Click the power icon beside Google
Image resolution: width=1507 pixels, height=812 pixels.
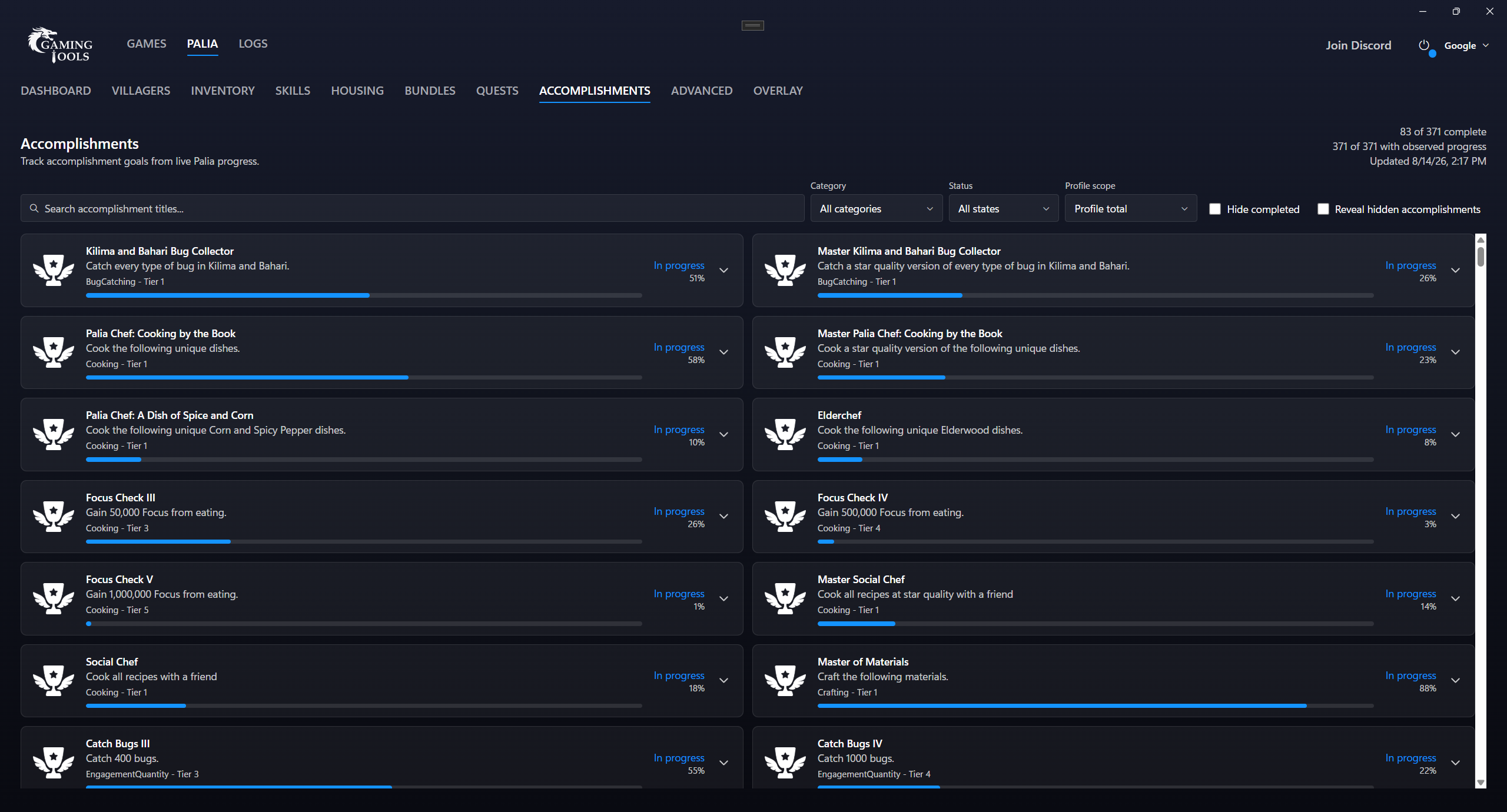tap(1423, 45)
